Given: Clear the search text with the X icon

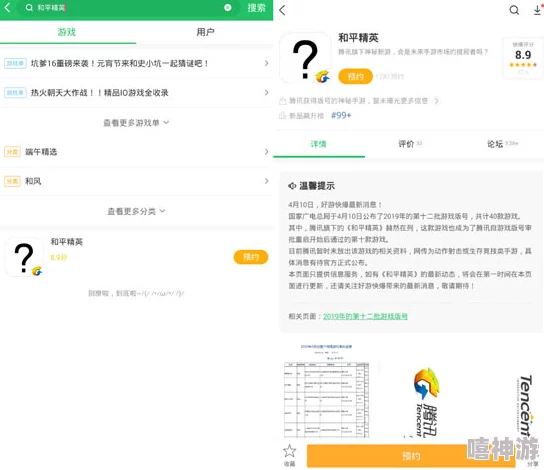Looking at the screenshot, I should [x=228, y=8].
